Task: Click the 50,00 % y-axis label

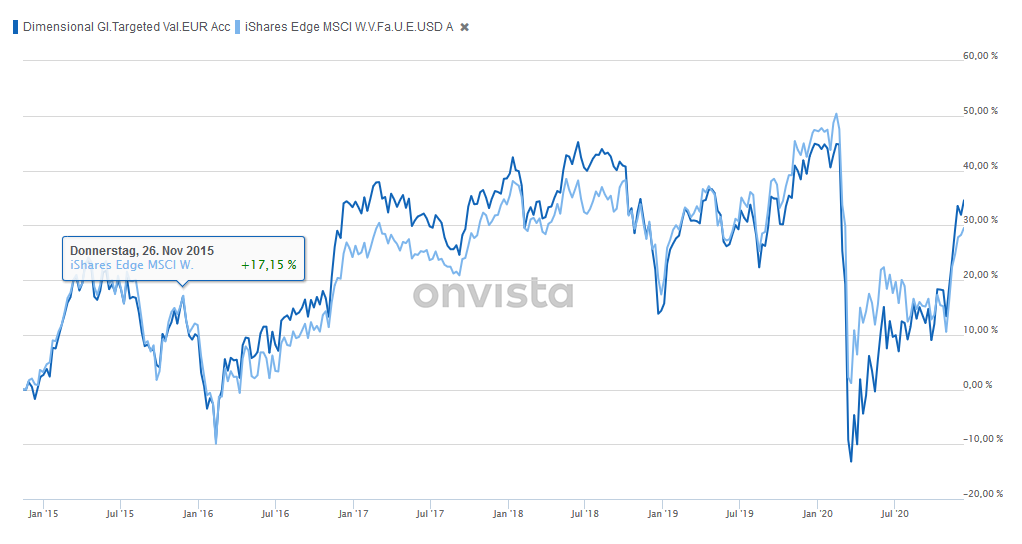Action: (x=980, y=111)
